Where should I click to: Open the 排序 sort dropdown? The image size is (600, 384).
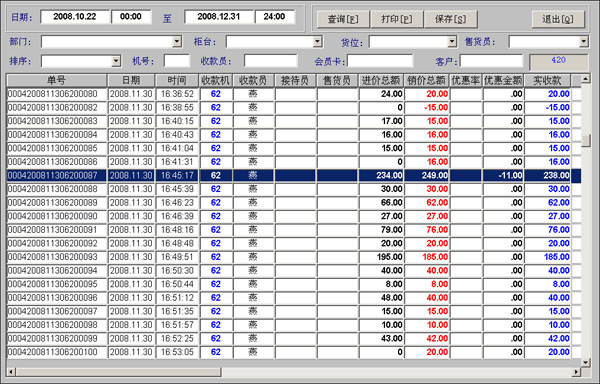click(x=116, y=61)
